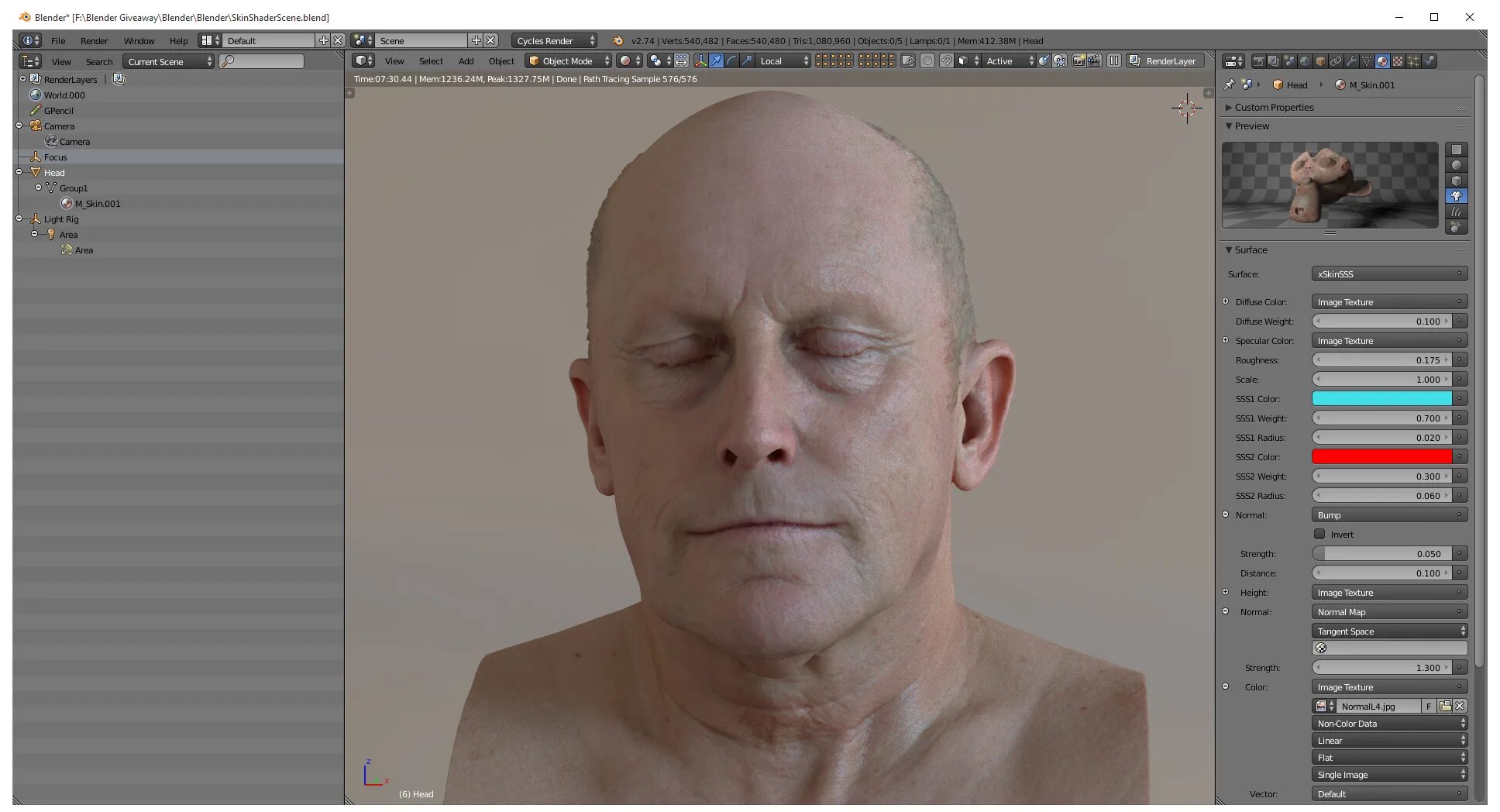The width and height of the screenshot is (1500, 812).
Task: Toggle the 3D manipulator widget icon
Action: coord(700,61)
